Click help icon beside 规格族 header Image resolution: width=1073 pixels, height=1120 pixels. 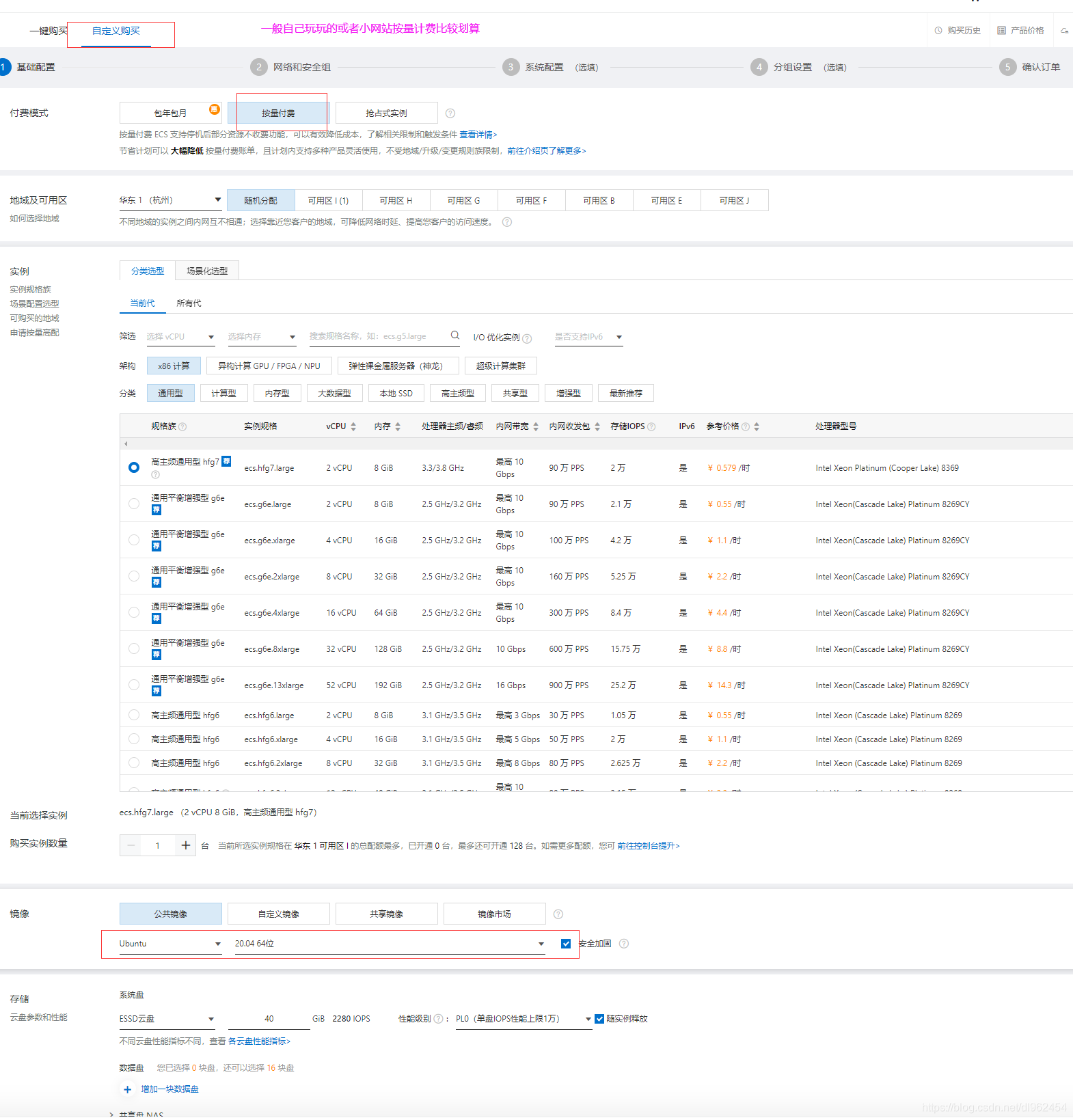pyautogui.click(x=182, y=426)
